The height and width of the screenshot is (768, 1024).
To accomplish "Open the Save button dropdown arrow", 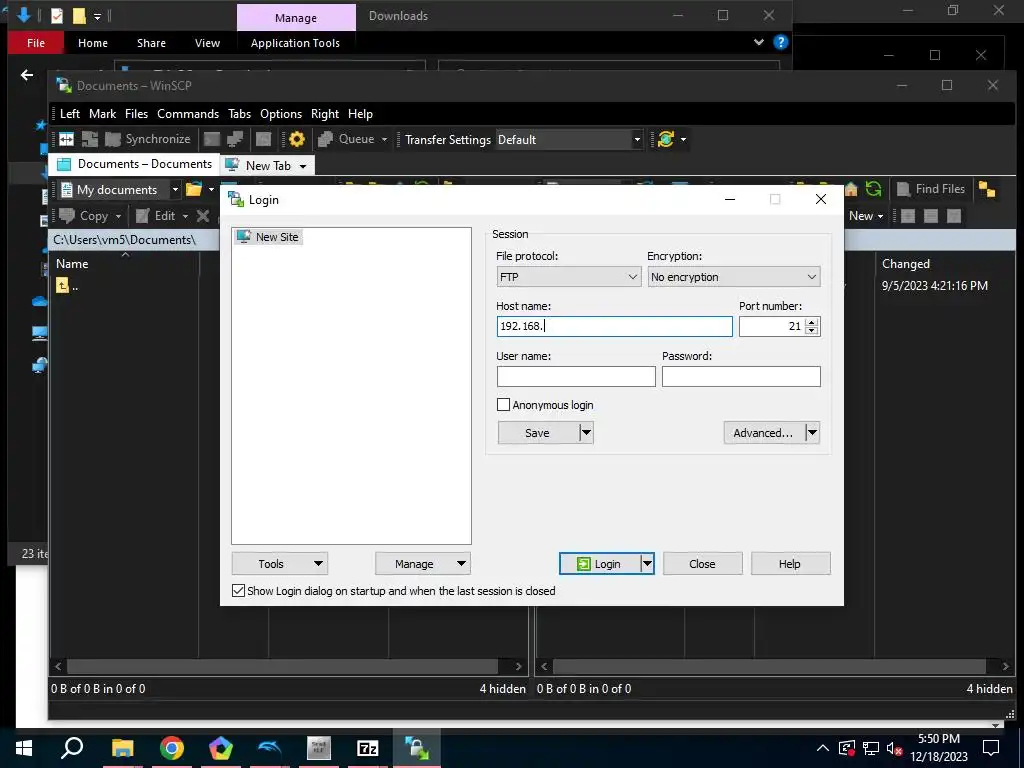I will coord(586,432).
